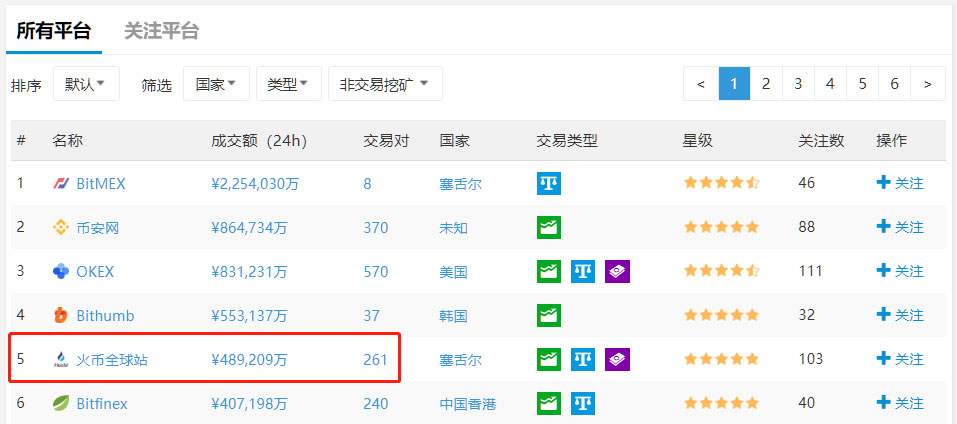The image size is (957, 424).
Task: Click 火币全球站 trading pairs count 261
Action: pyautogui.click(x=375, y=360)
